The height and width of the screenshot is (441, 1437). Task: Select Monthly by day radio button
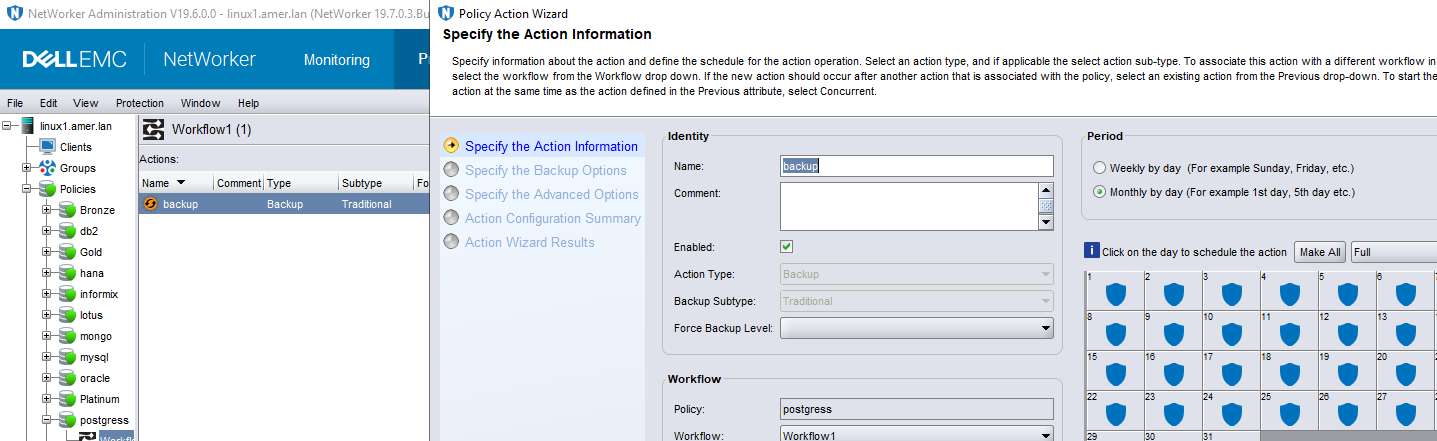[1100, 192]
